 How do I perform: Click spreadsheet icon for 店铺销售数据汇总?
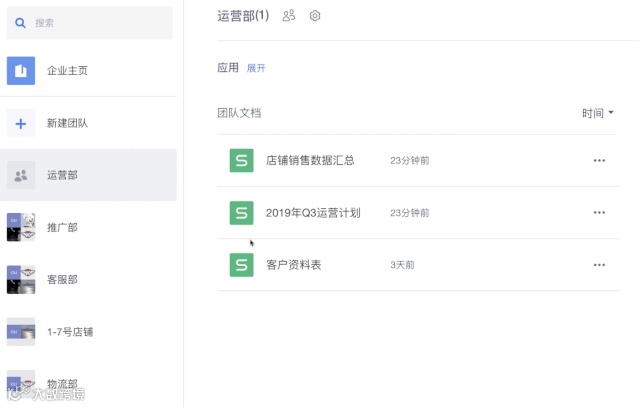point(241,160)
